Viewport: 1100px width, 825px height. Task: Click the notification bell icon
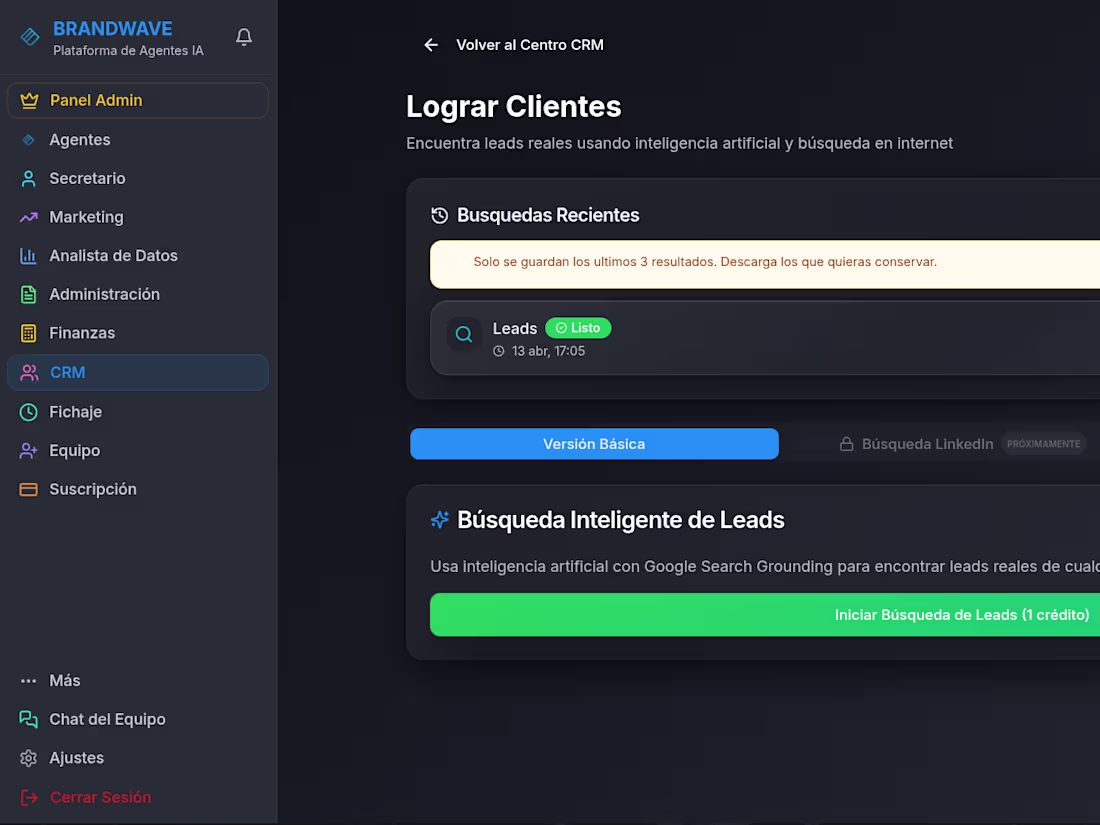[x=243, y=37]
